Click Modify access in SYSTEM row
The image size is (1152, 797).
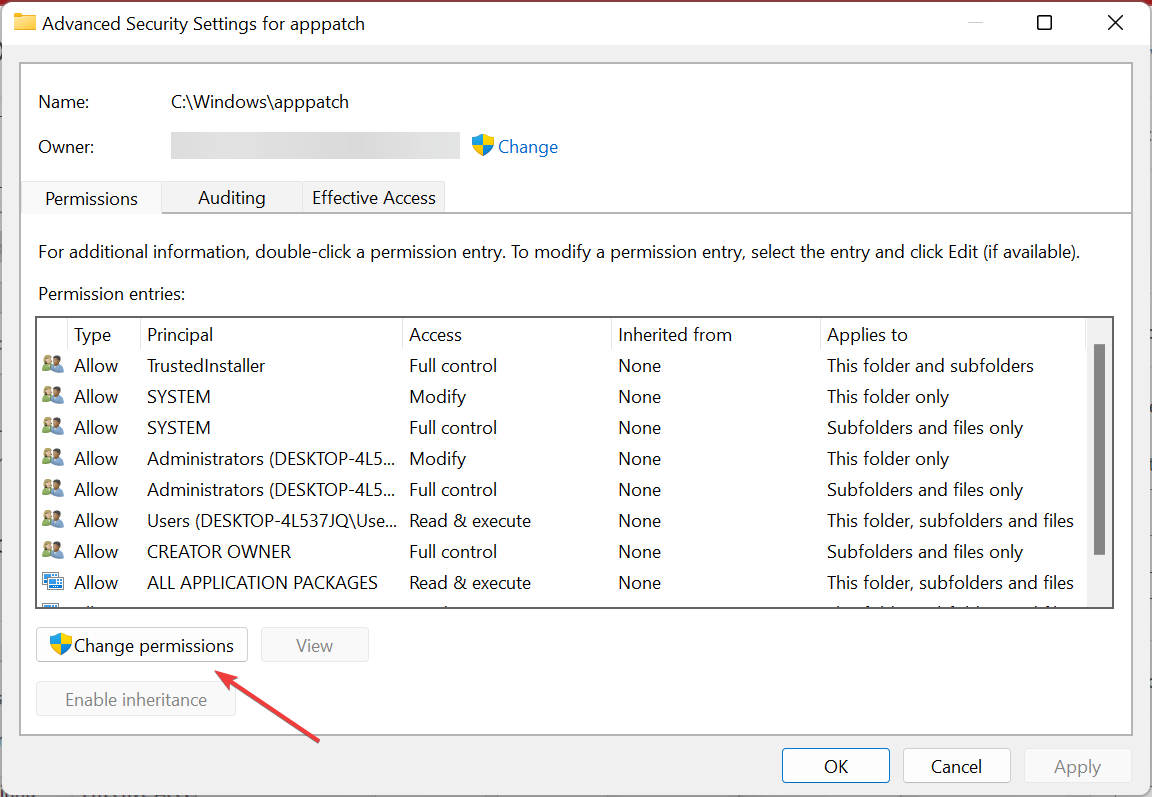point(438,397)
